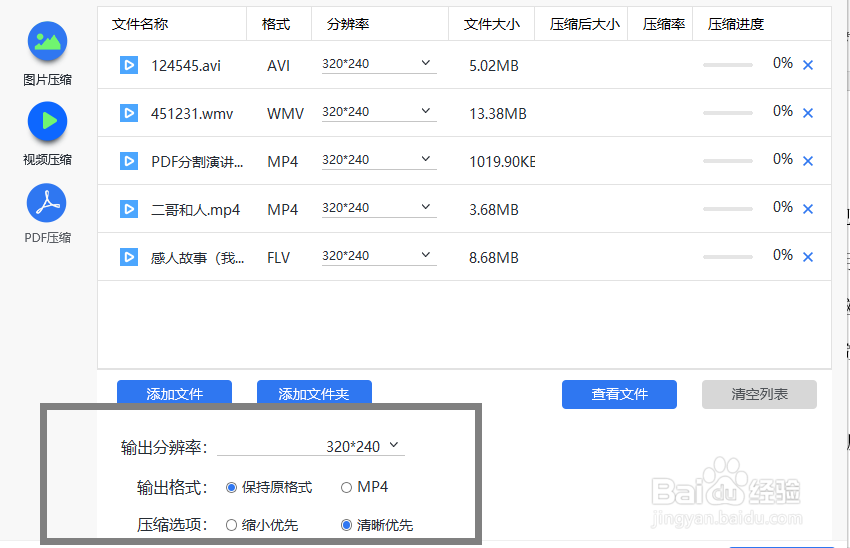Click the play icon for PDF分割演讲 row

click(129, 161)
